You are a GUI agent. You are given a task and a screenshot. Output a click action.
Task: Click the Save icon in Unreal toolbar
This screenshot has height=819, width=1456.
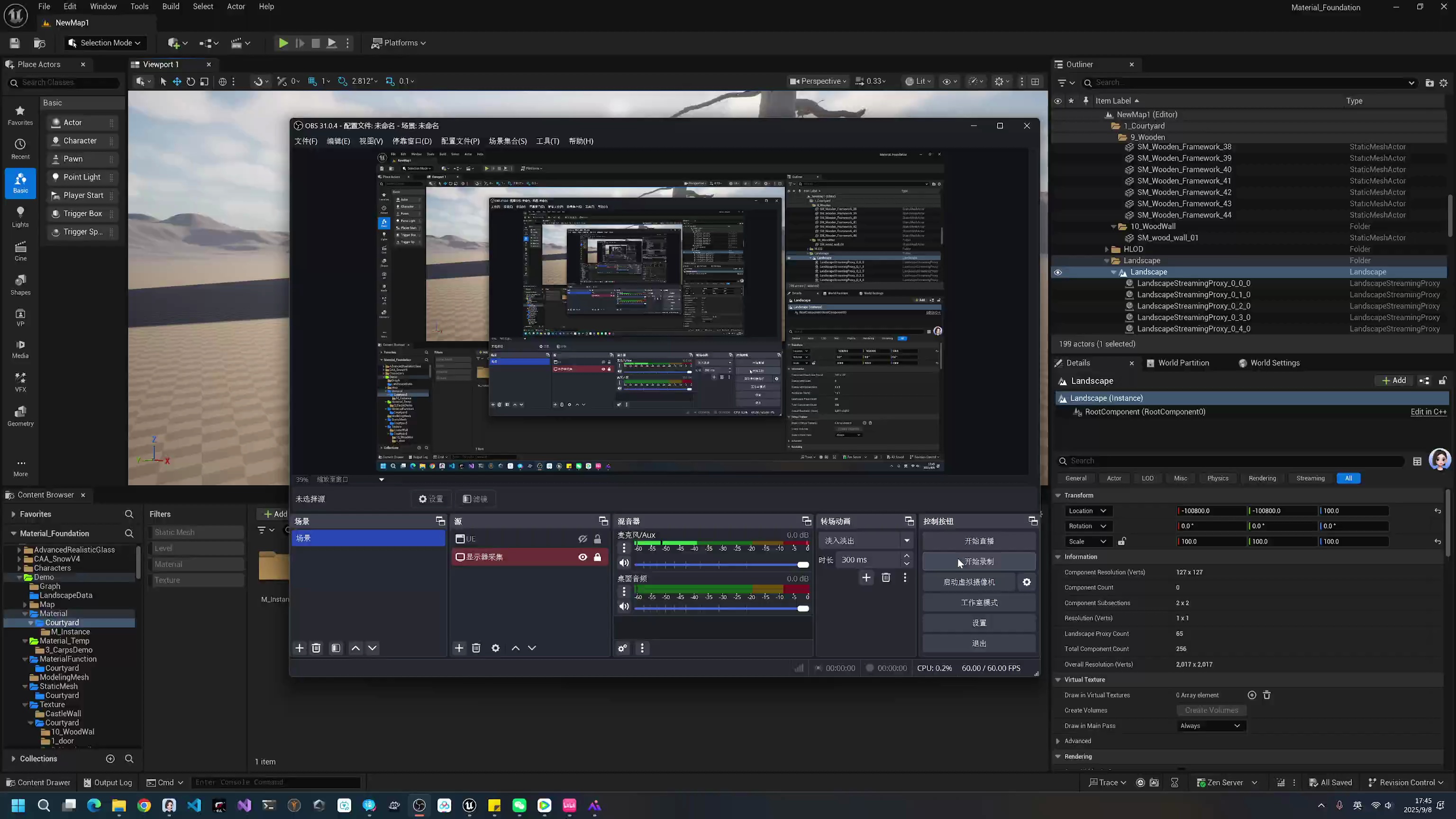coord(15,43)
